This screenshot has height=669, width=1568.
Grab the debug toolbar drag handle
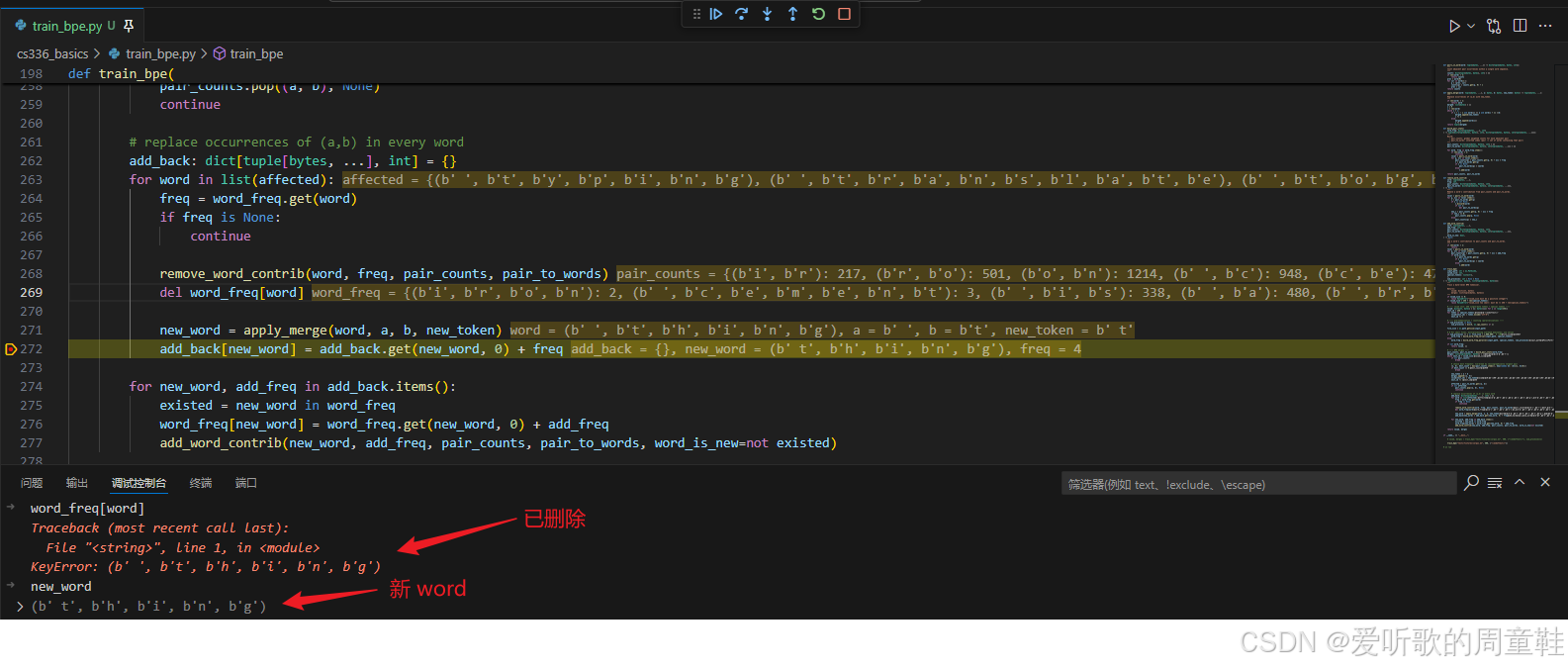[x=696, y=14]
